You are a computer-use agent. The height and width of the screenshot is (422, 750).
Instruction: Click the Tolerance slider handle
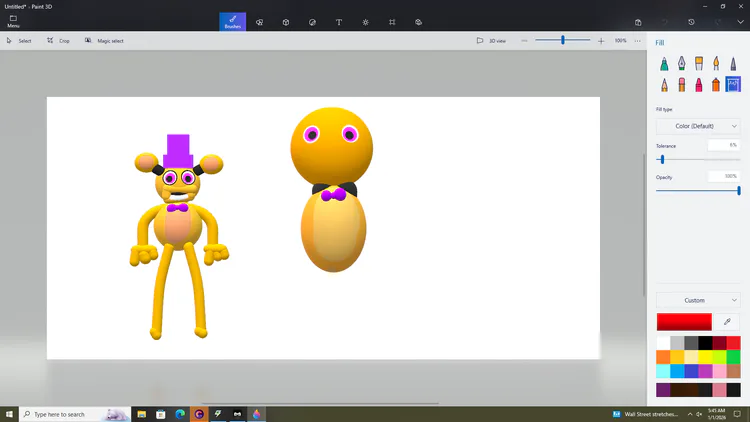(x=662, y=159)
